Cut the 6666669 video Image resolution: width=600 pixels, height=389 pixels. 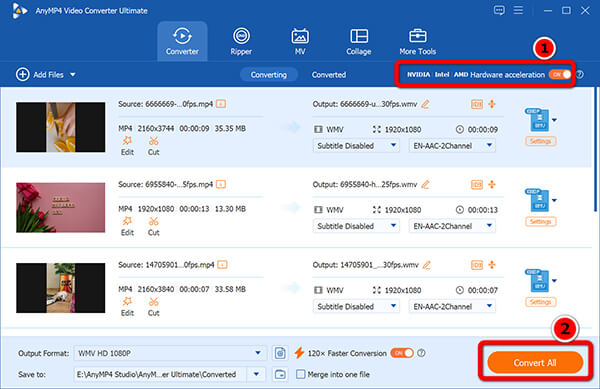click(x=153, y=146)
